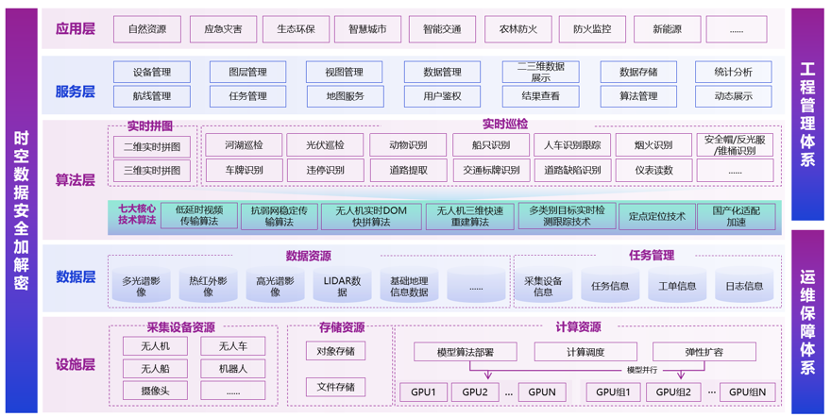Choose the 用户鉴权 service box
Viewport: 832px width, 418px height.
click(441, 97)
